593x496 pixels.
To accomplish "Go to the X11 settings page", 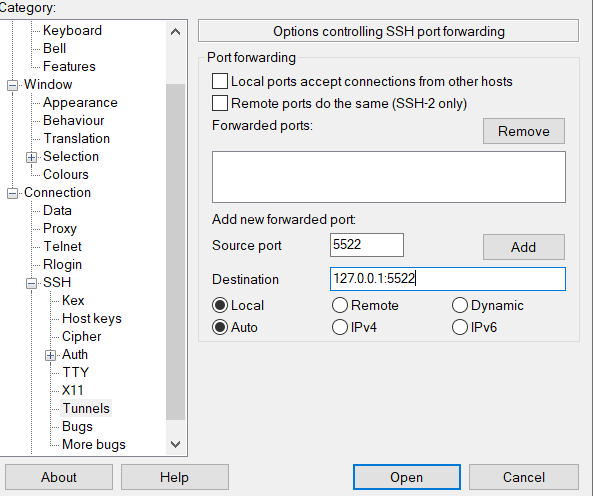I will pos(72,390).
